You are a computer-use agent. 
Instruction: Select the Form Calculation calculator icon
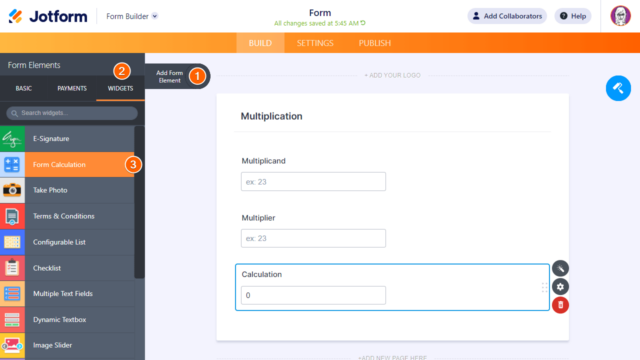(12, 164)
